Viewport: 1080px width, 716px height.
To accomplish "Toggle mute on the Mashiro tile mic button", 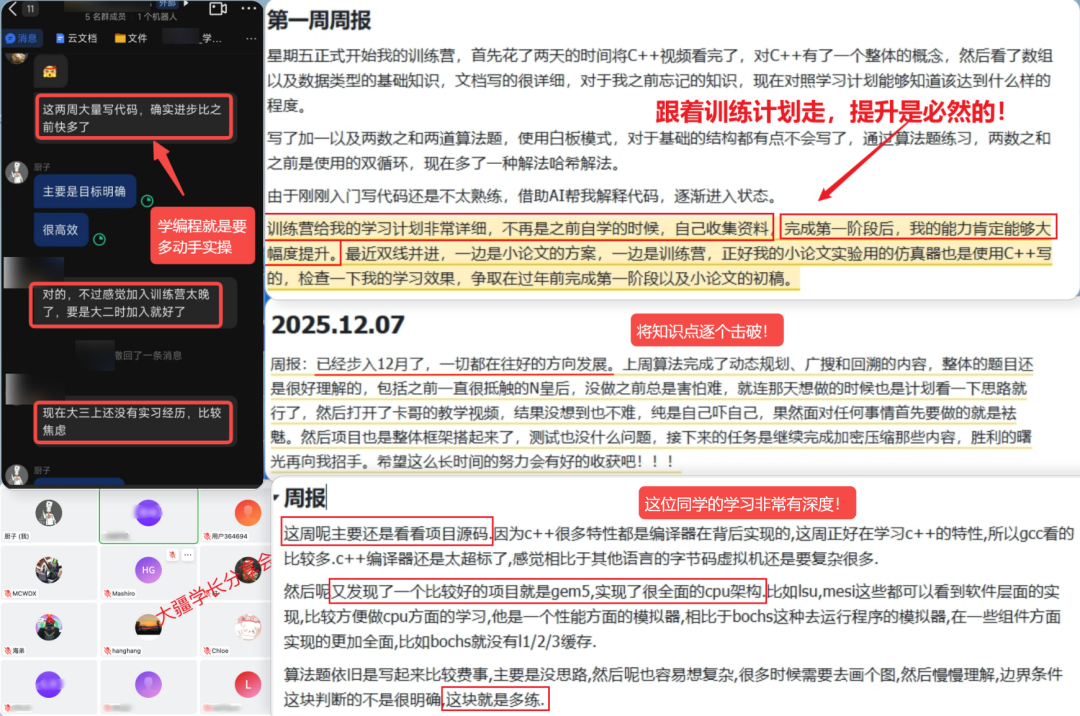I will pyautogui.click(x=174, y=553).
